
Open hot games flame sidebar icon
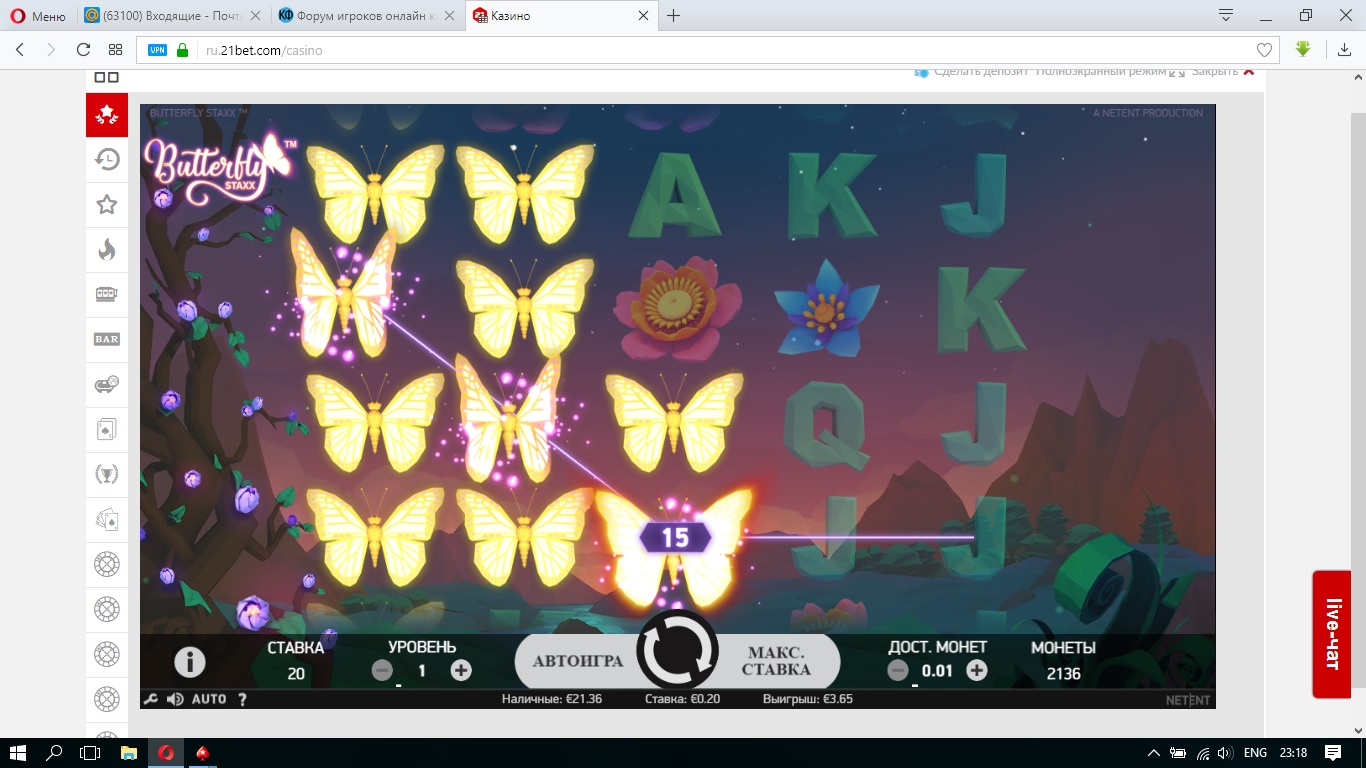click(107, 250)
